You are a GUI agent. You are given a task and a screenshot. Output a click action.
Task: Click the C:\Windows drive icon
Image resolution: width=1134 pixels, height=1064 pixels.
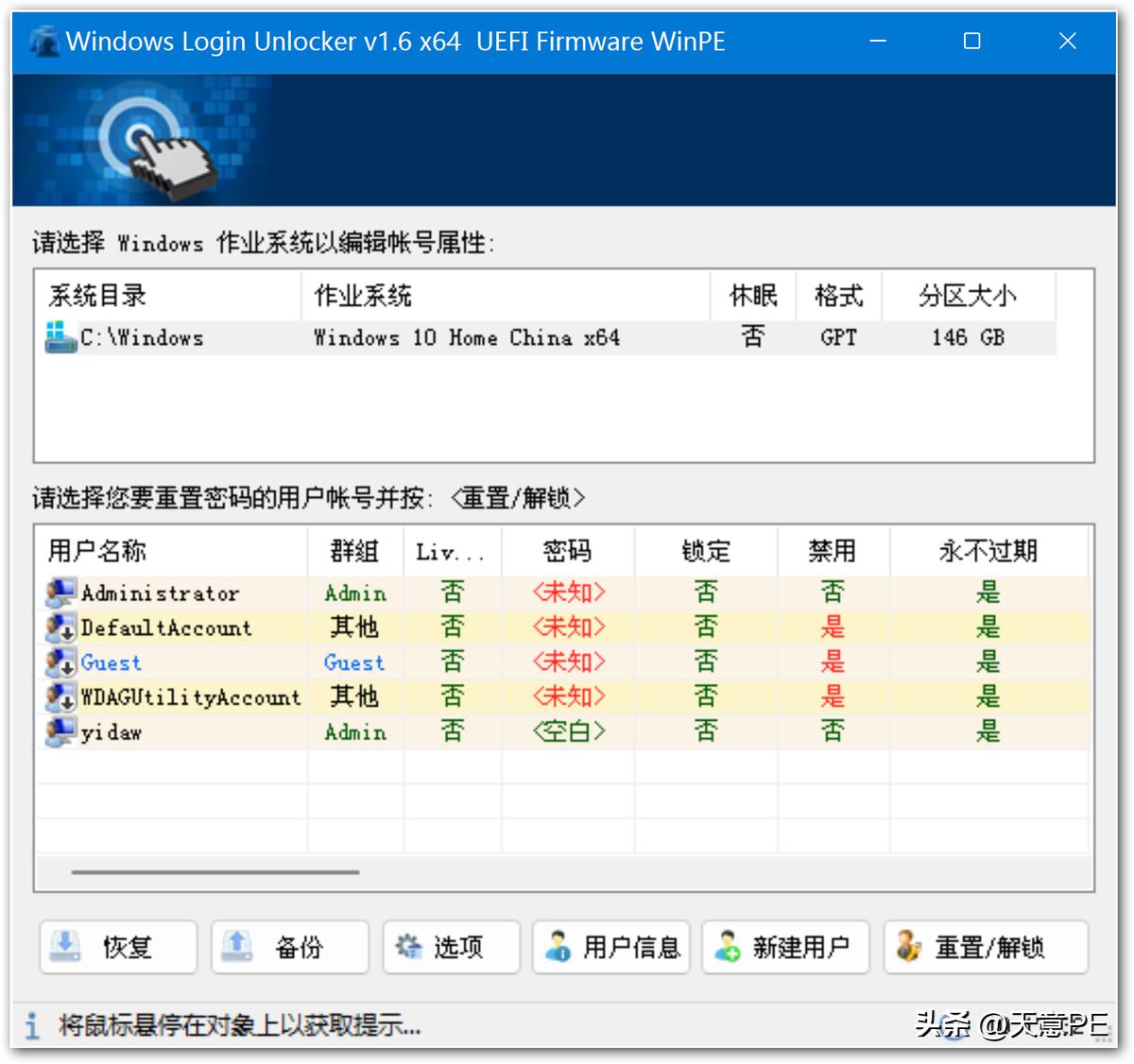click(61, 337)
